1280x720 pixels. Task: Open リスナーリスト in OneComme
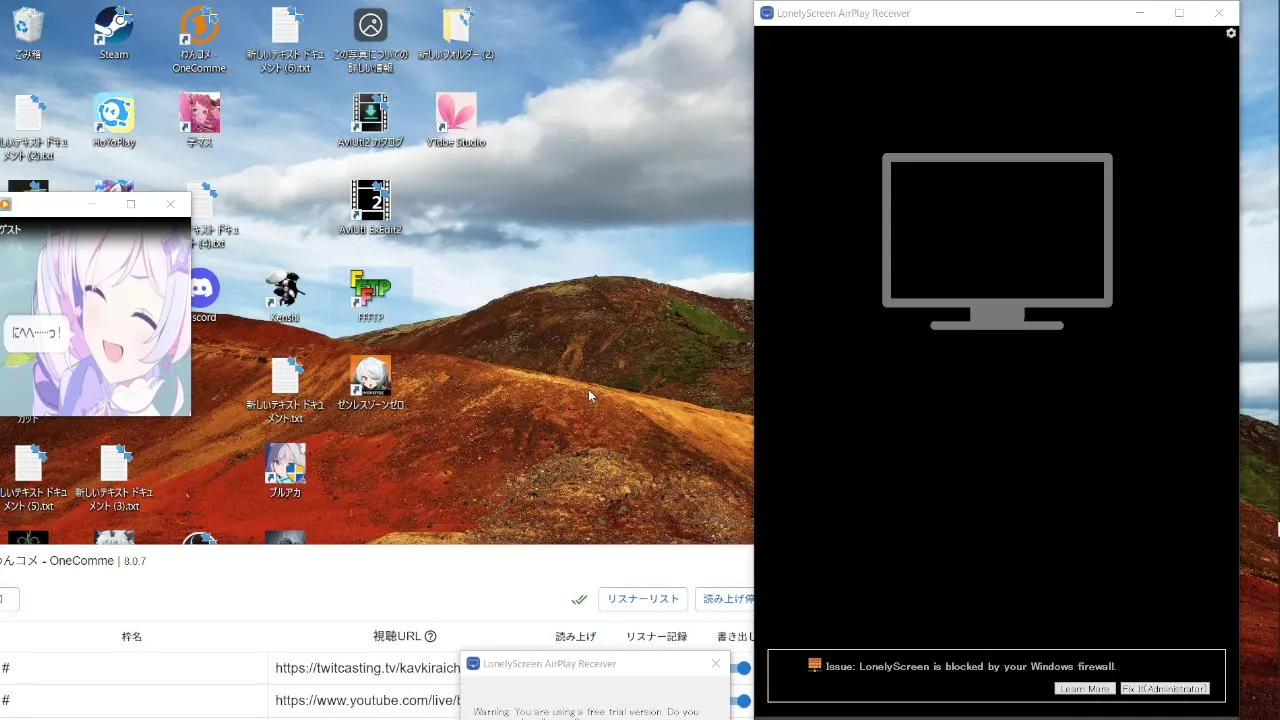pyautogui.click(x=643, y=599)
